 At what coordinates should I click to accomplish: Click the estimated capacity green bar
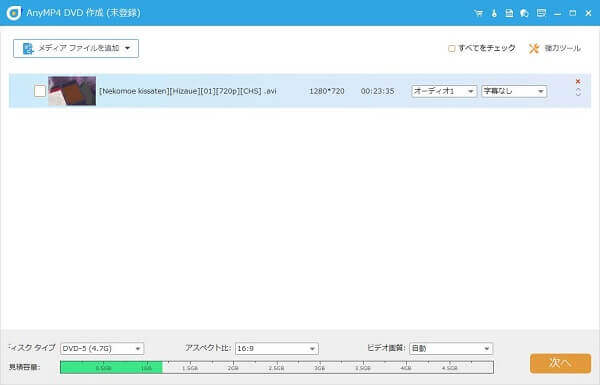(x=111, y=367)
